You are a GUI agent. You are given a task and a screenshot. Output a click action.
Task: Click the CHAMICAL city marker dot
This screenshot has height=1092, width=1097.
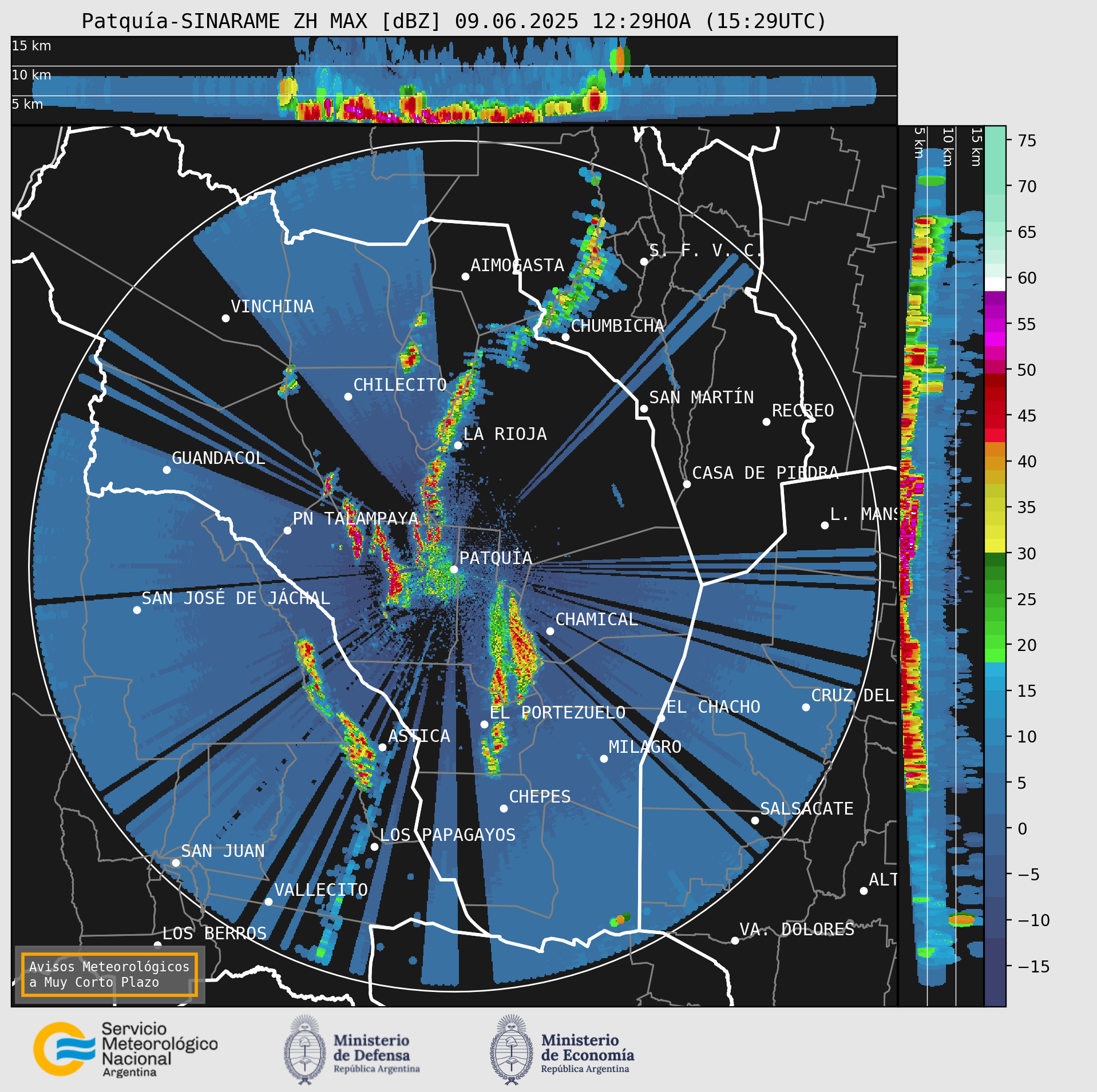(550, 631)
